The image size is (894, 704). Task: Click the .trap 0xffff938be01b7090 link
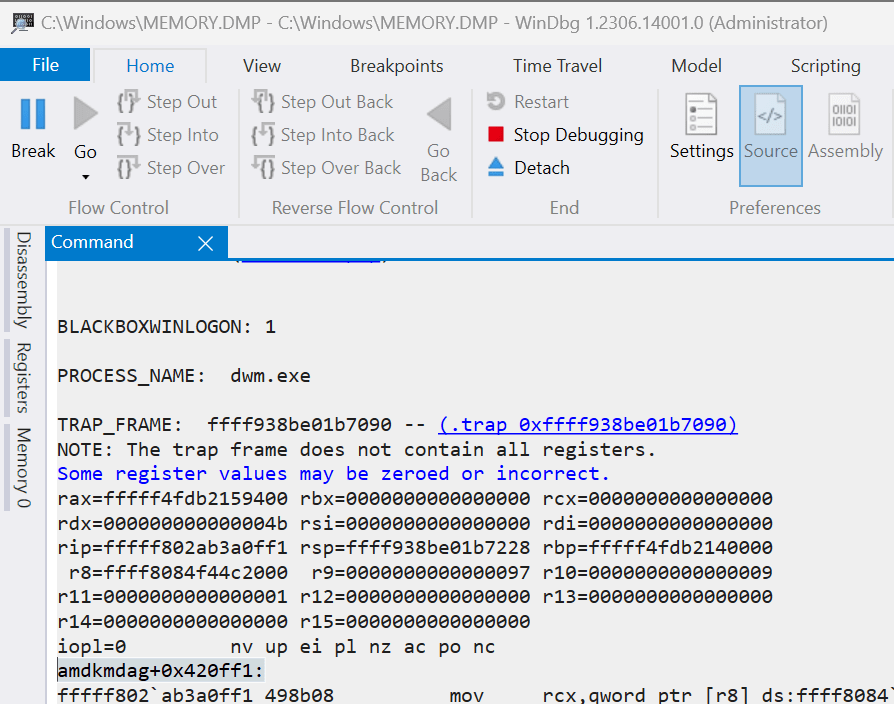(x=588, y=425)
